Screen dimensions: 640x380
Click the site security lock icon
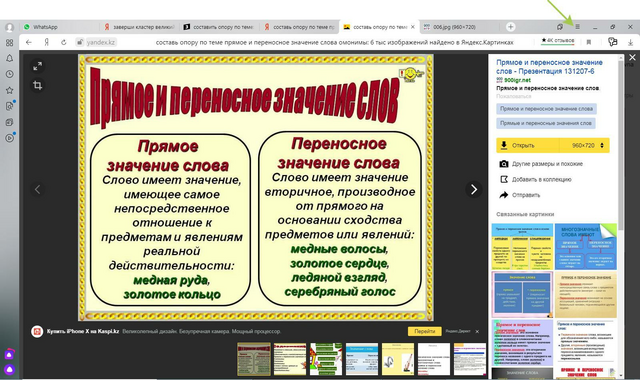(x=80, y=42)
